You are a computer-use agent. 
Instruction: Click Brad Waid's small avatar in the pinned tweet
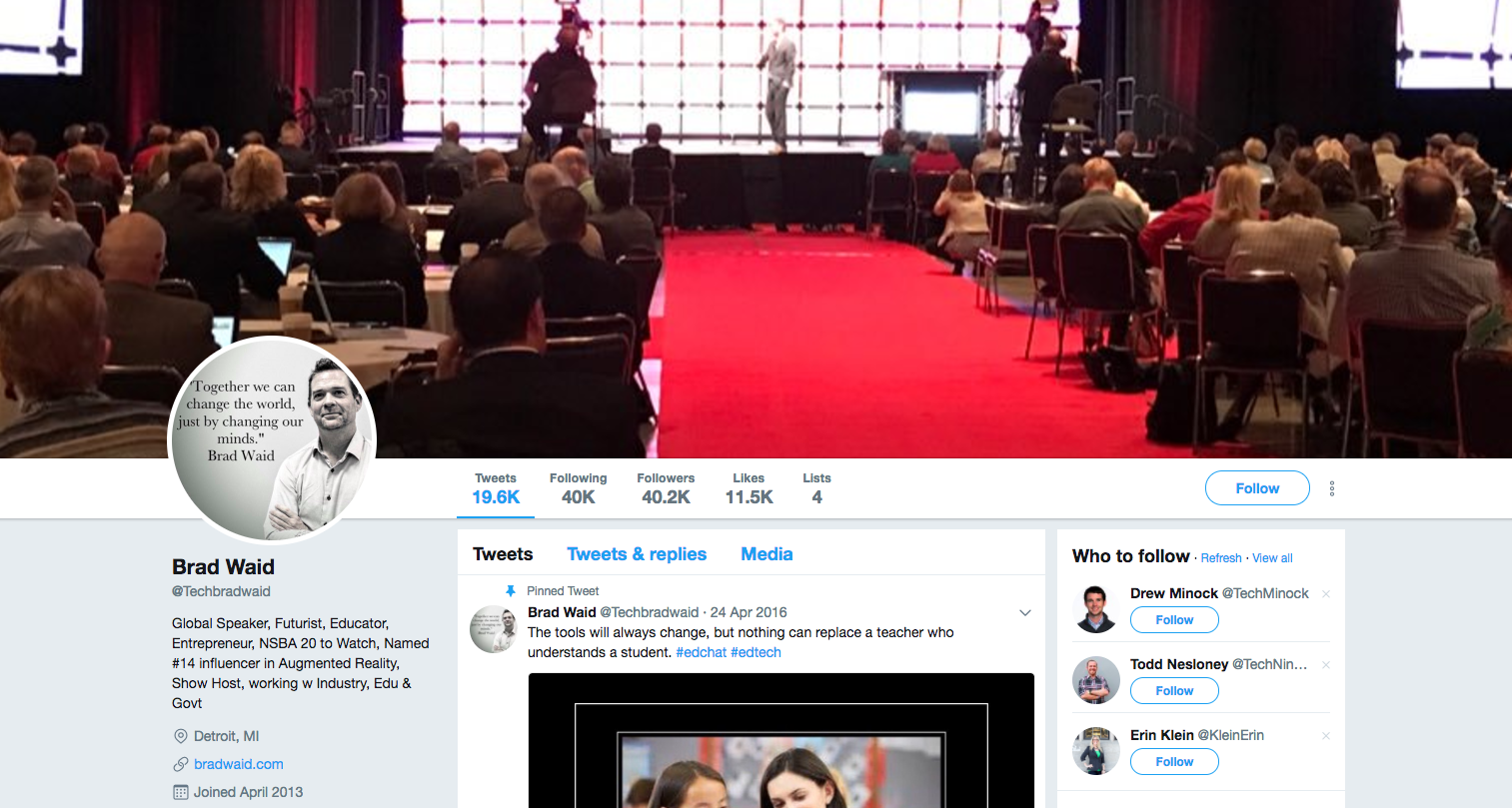point(494,629)
